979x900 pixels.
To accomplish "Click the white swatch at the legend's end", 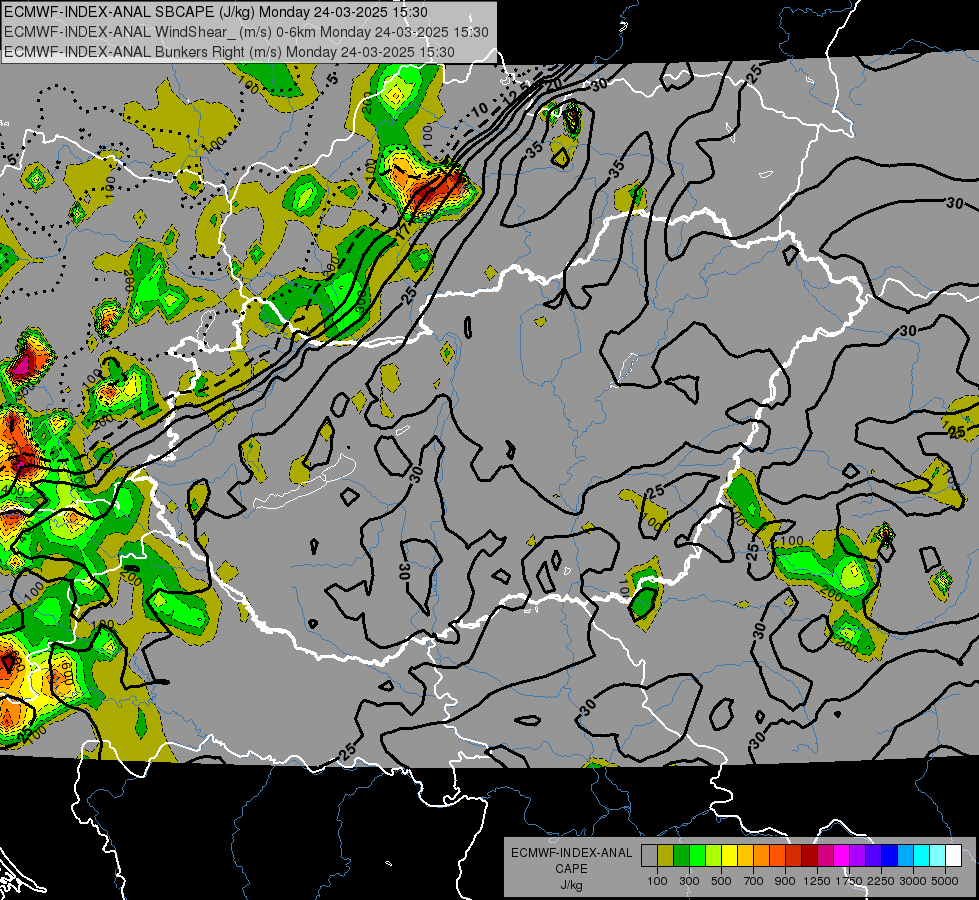I will coord(953,855).
